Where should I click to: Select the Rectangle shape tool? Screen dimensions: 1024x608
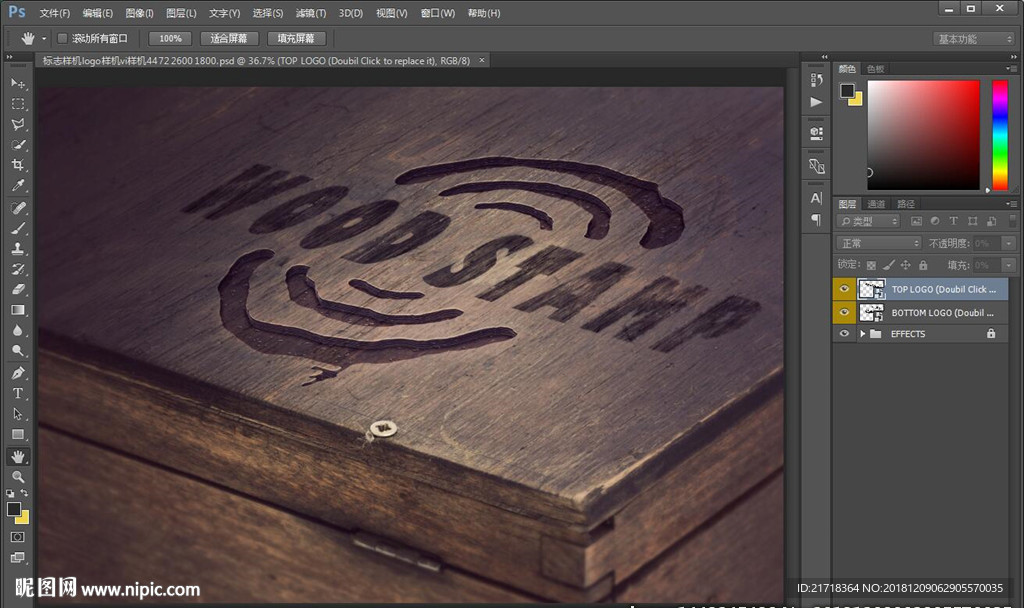(x=18, y=434)
